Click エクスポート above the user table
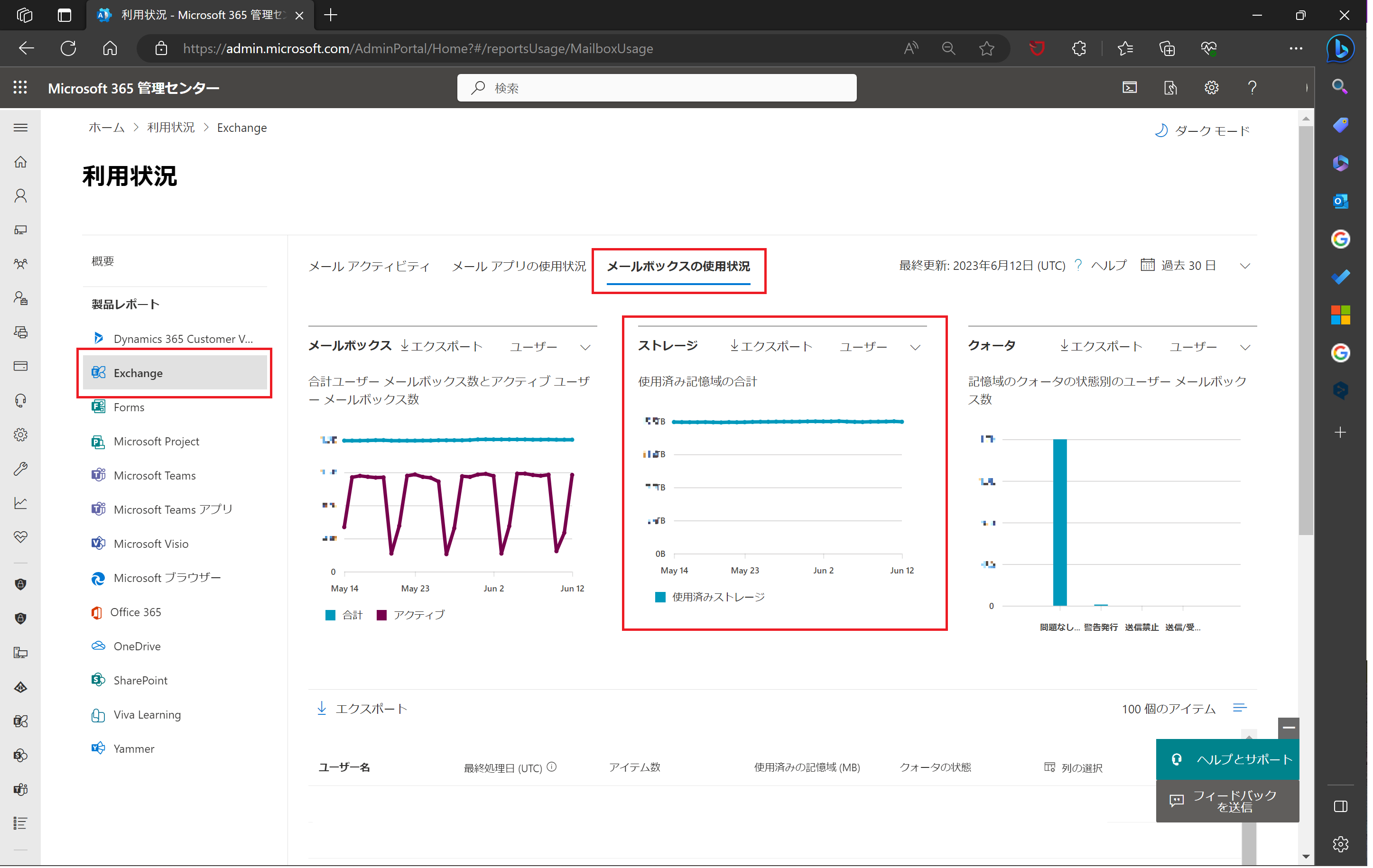 pos(362,709)
